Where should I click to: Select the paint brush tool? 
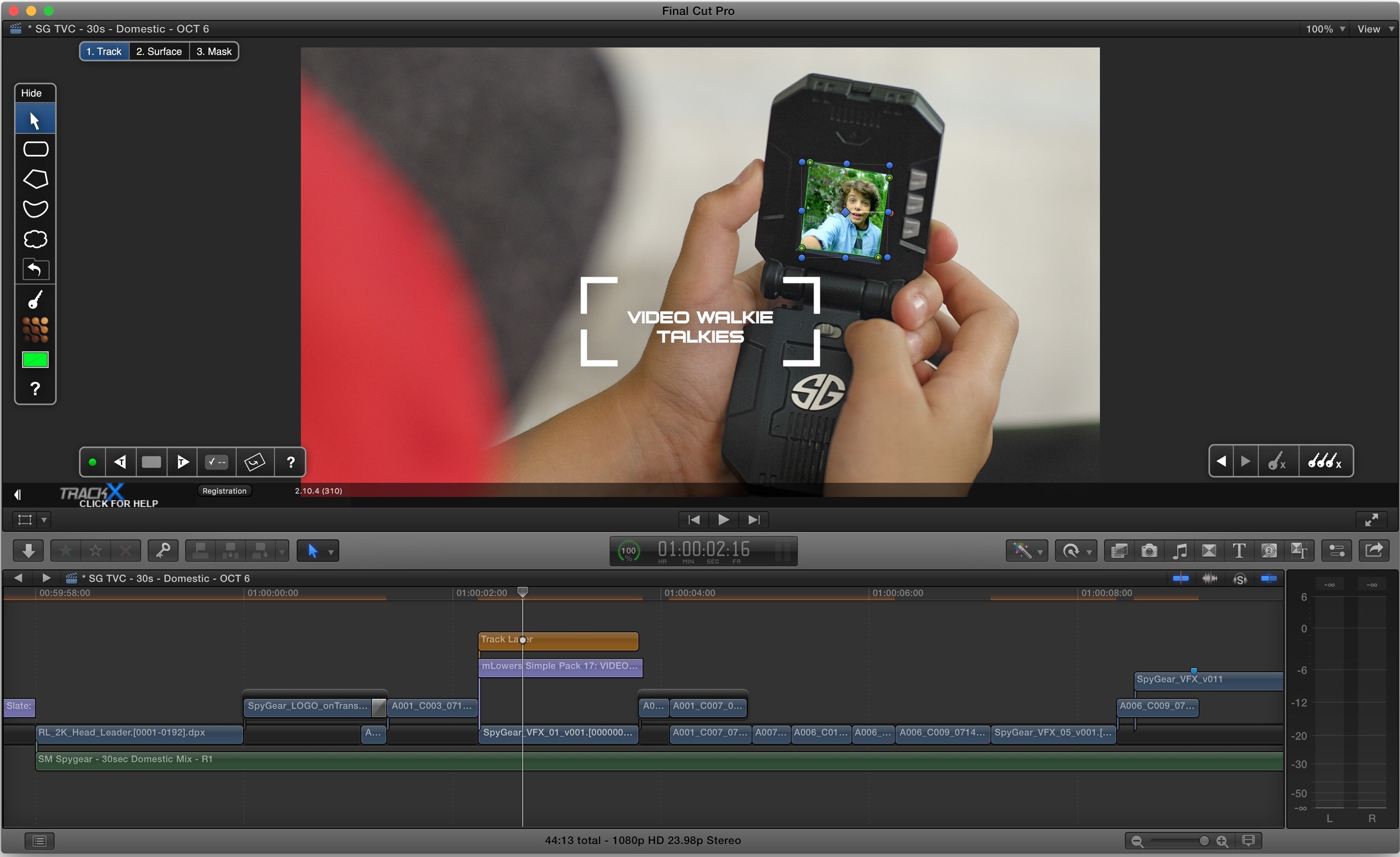(x=35, y=300)
